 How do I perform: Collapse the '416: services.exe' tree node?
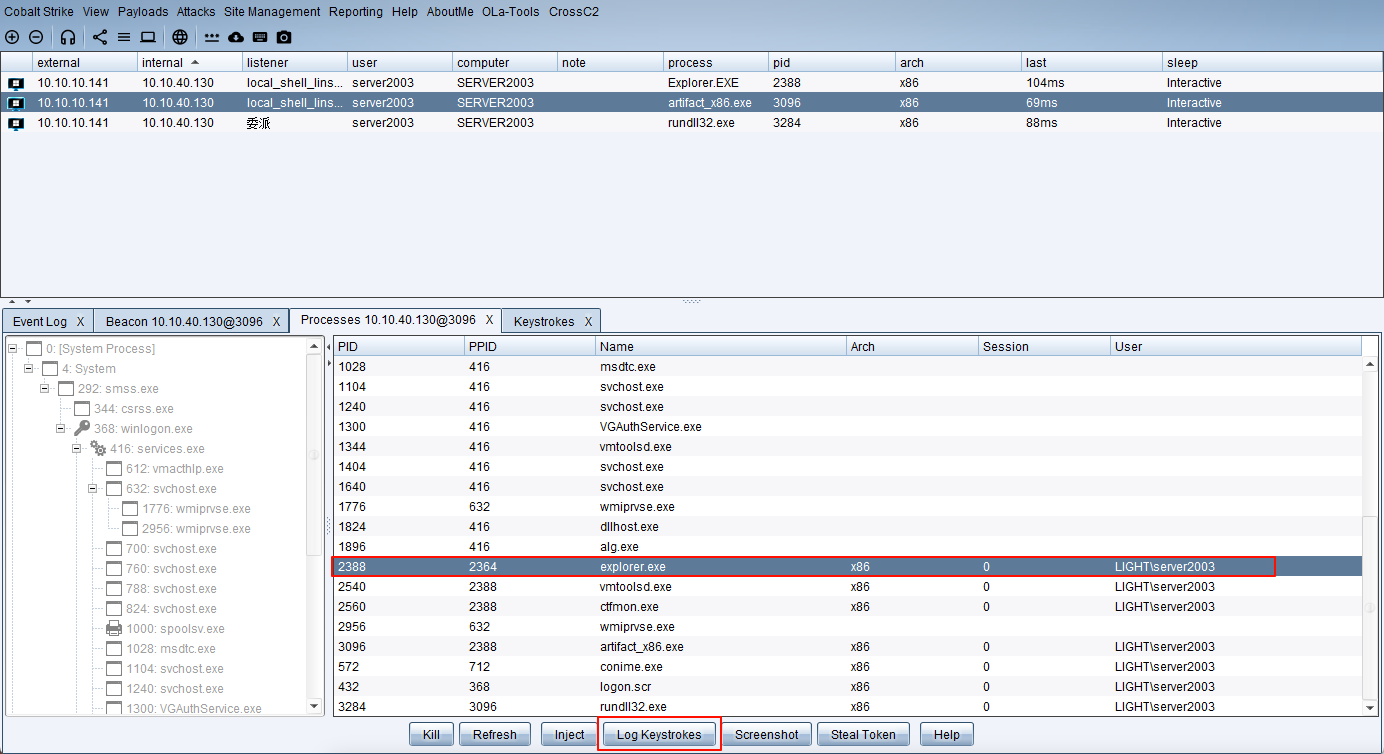[x=77, y=448]
